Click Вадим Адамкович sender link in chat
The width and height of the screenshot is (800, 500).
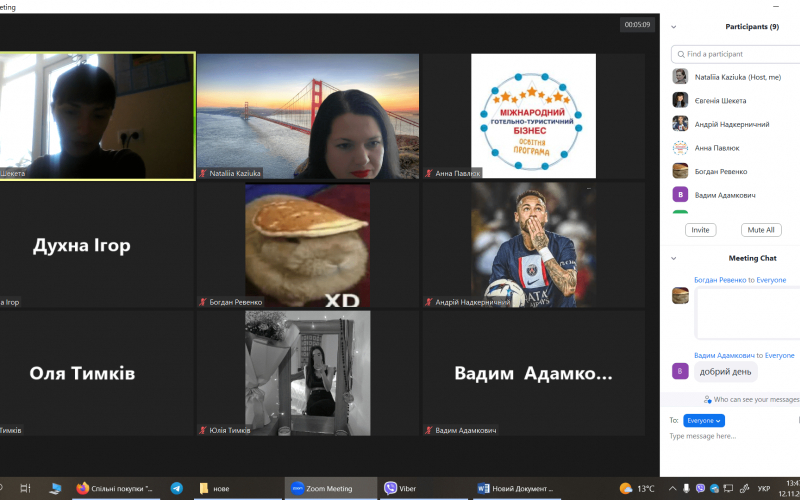click(724, 356)
